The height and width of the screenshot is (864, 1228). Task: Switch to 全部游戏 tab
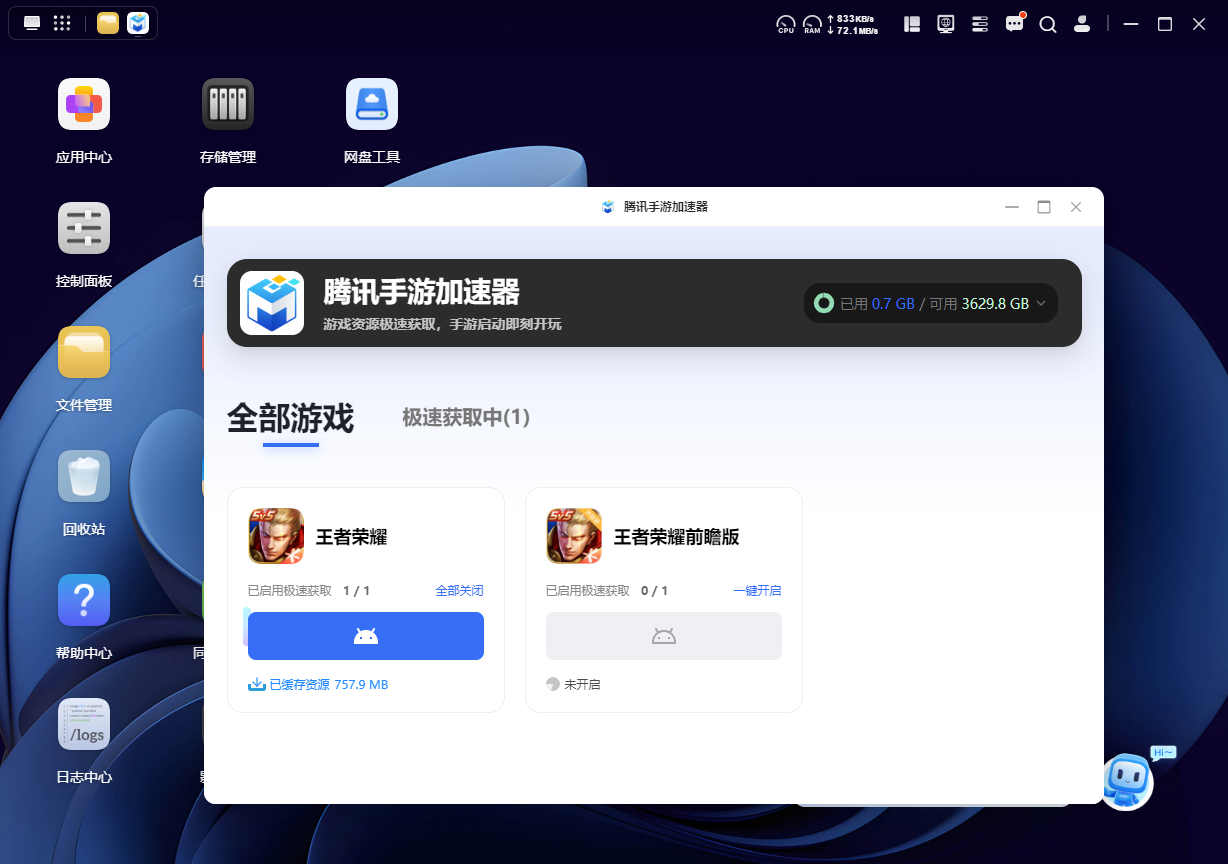(290, 418)
